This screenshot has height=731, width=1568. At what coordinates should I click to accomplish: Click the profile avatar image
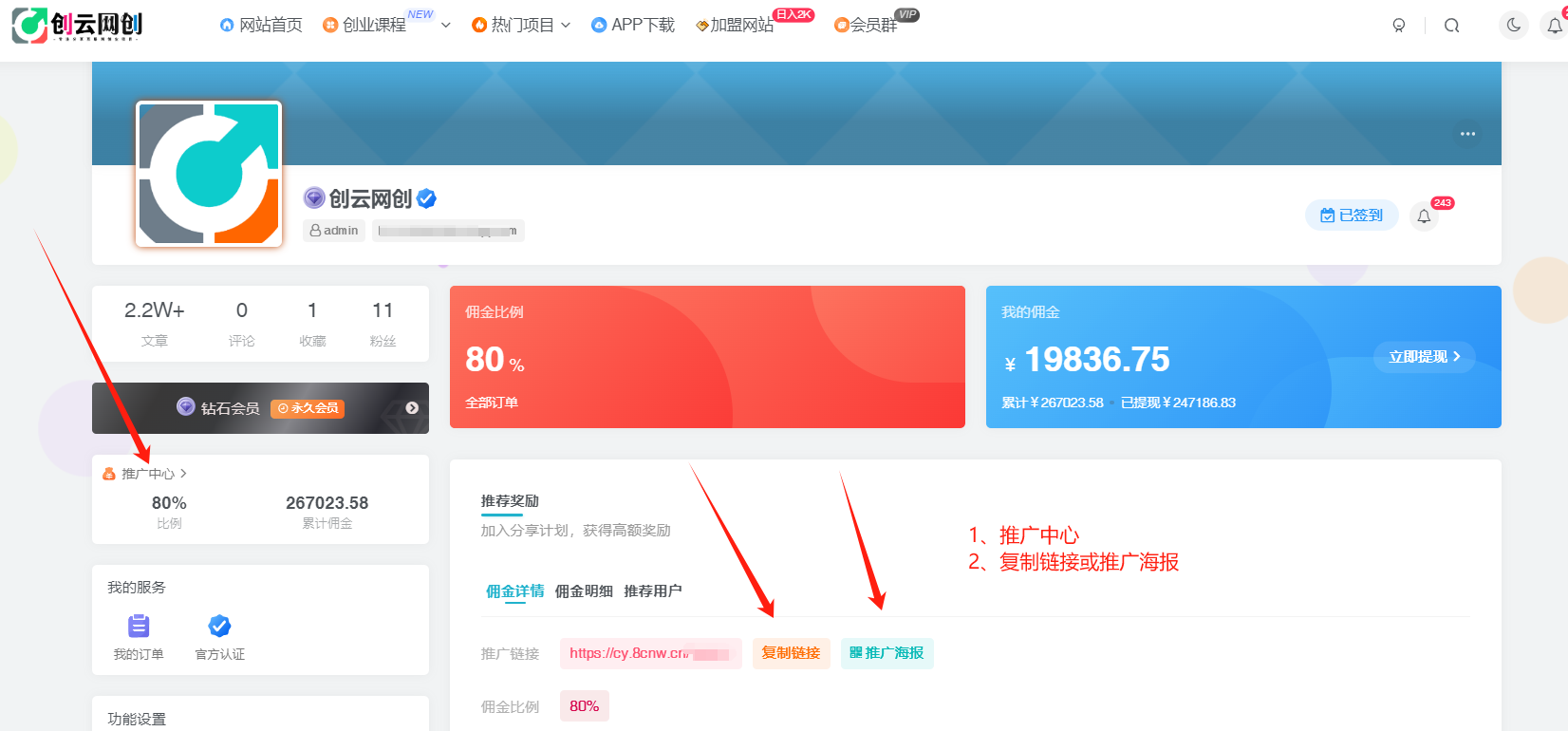coord(209,174)
